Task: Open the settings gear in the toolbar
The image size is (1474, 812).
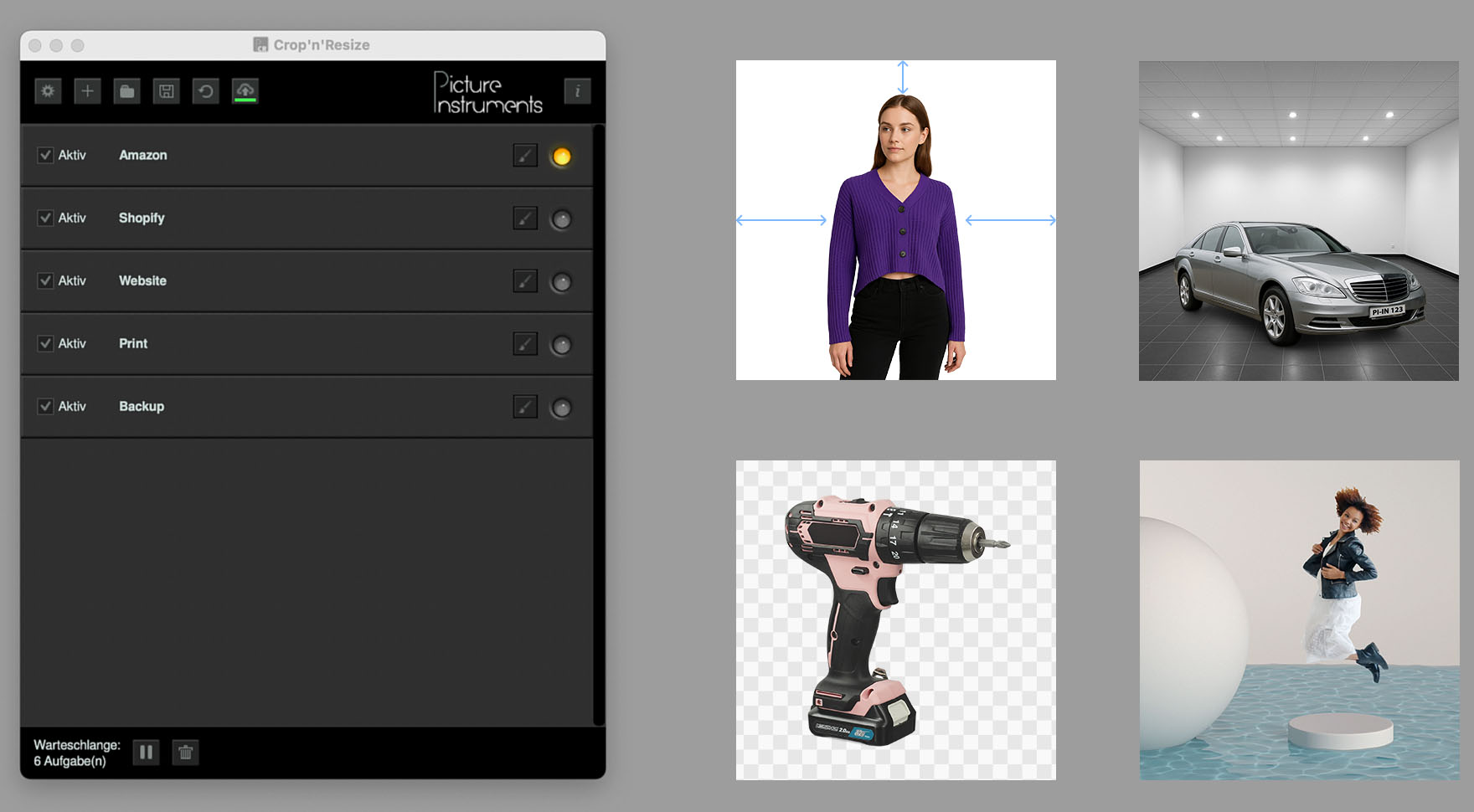Action: [x=48, y=91]
